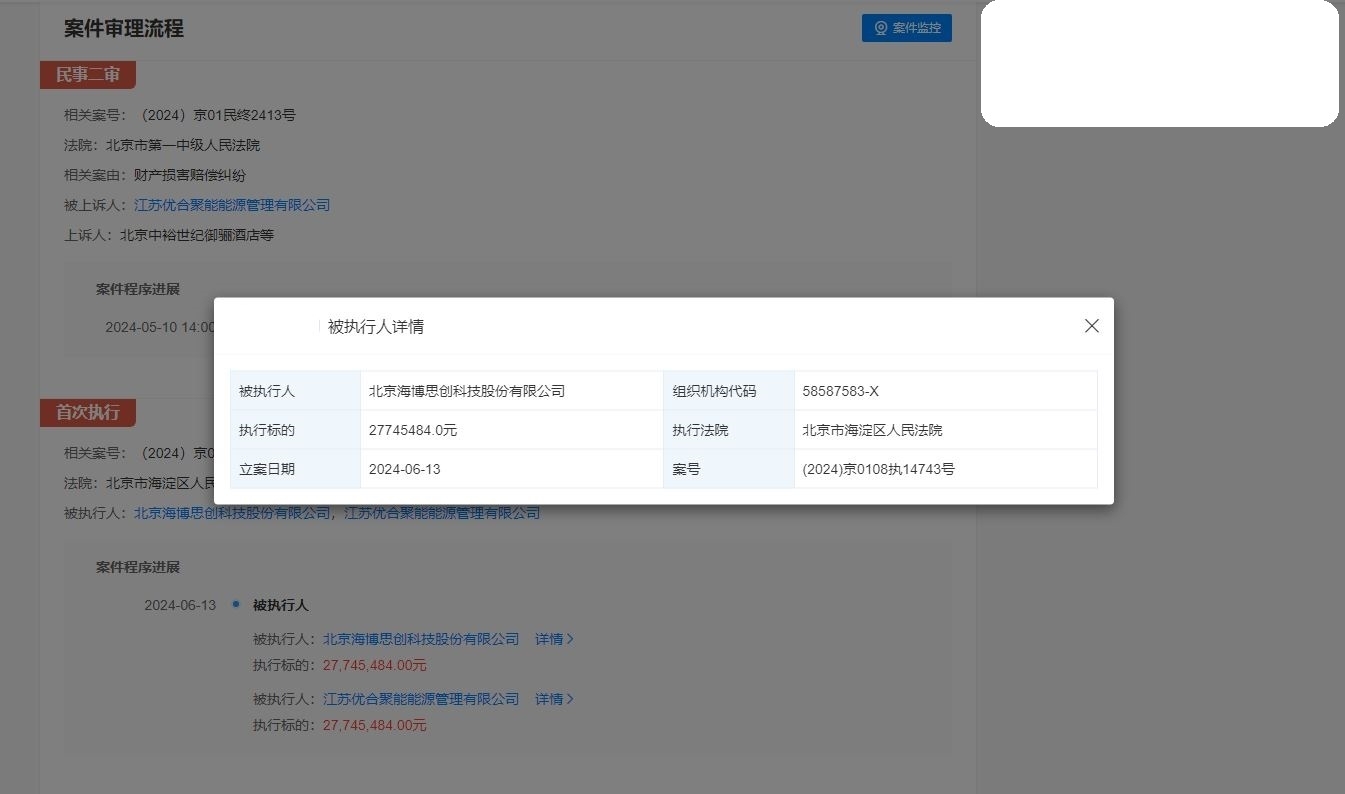This screenshot has height=794, width=1345.
Task: Click the case number (2024)京0108执14743号
Action: pos(878,469)
